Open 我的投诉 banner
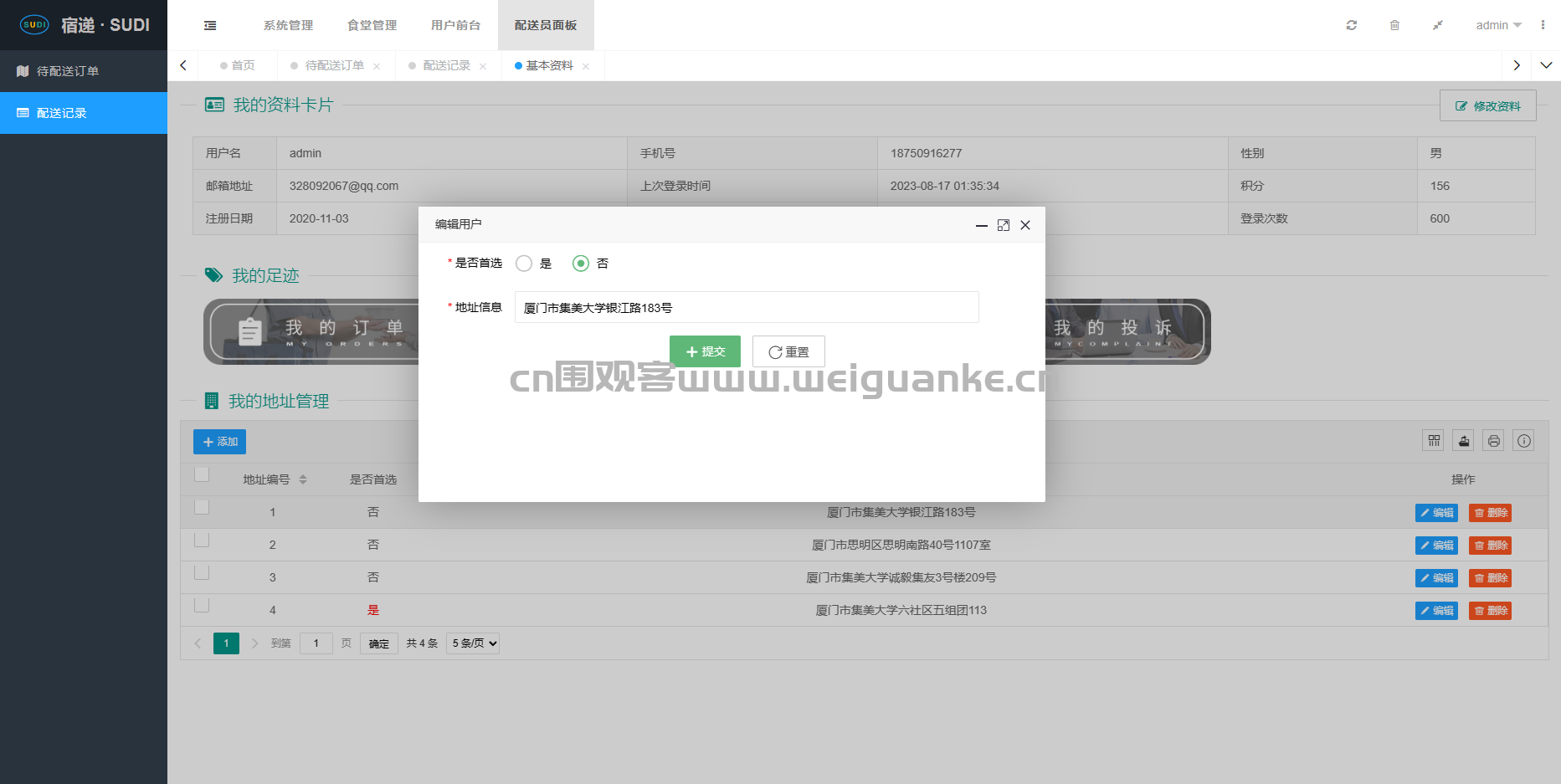The image size is (1561, 784). click(1127, 331)
